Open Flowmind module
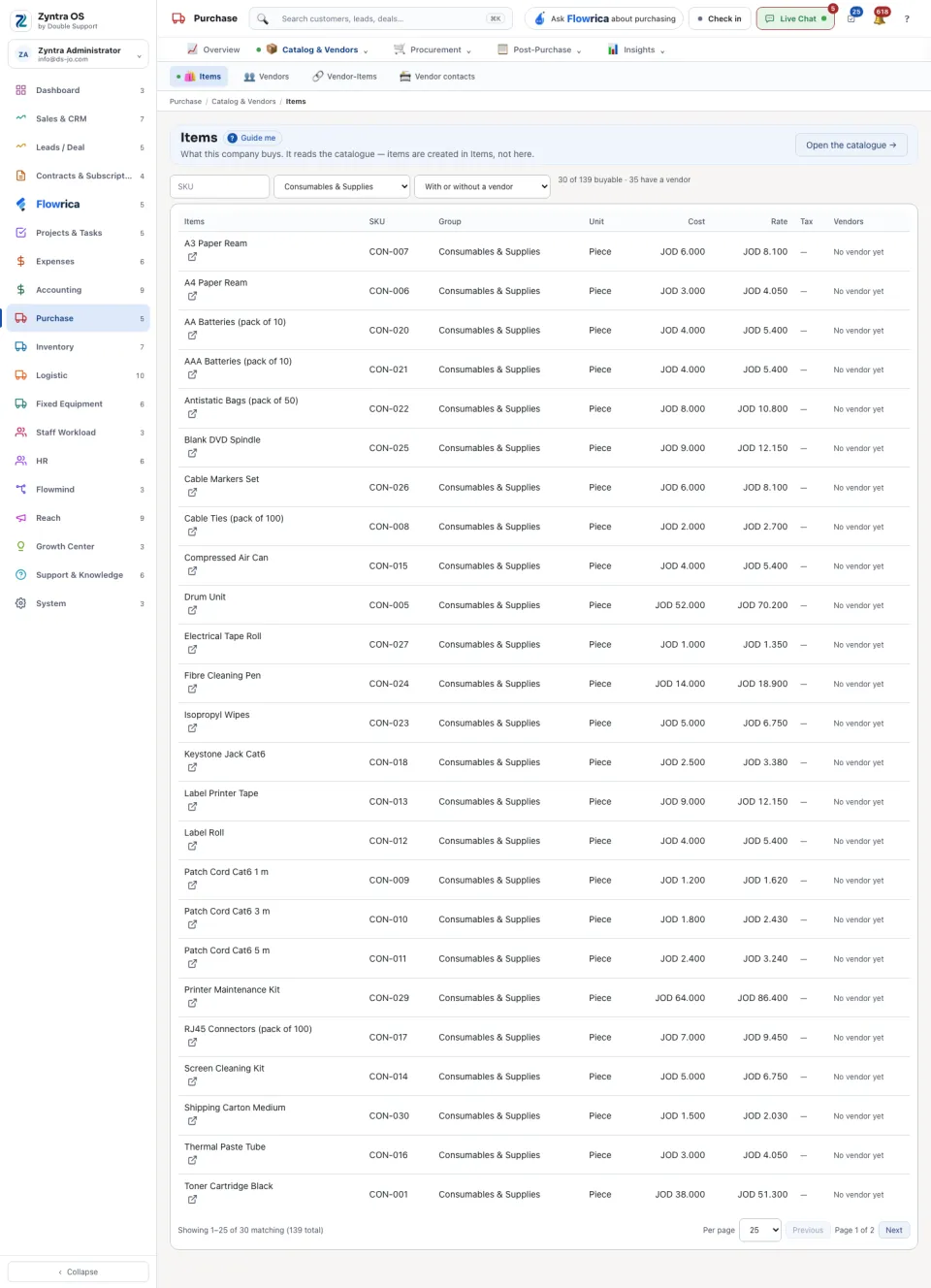The height and width of the screenshot is (1288, 931). pyautogui.click(x=78, y=489)
